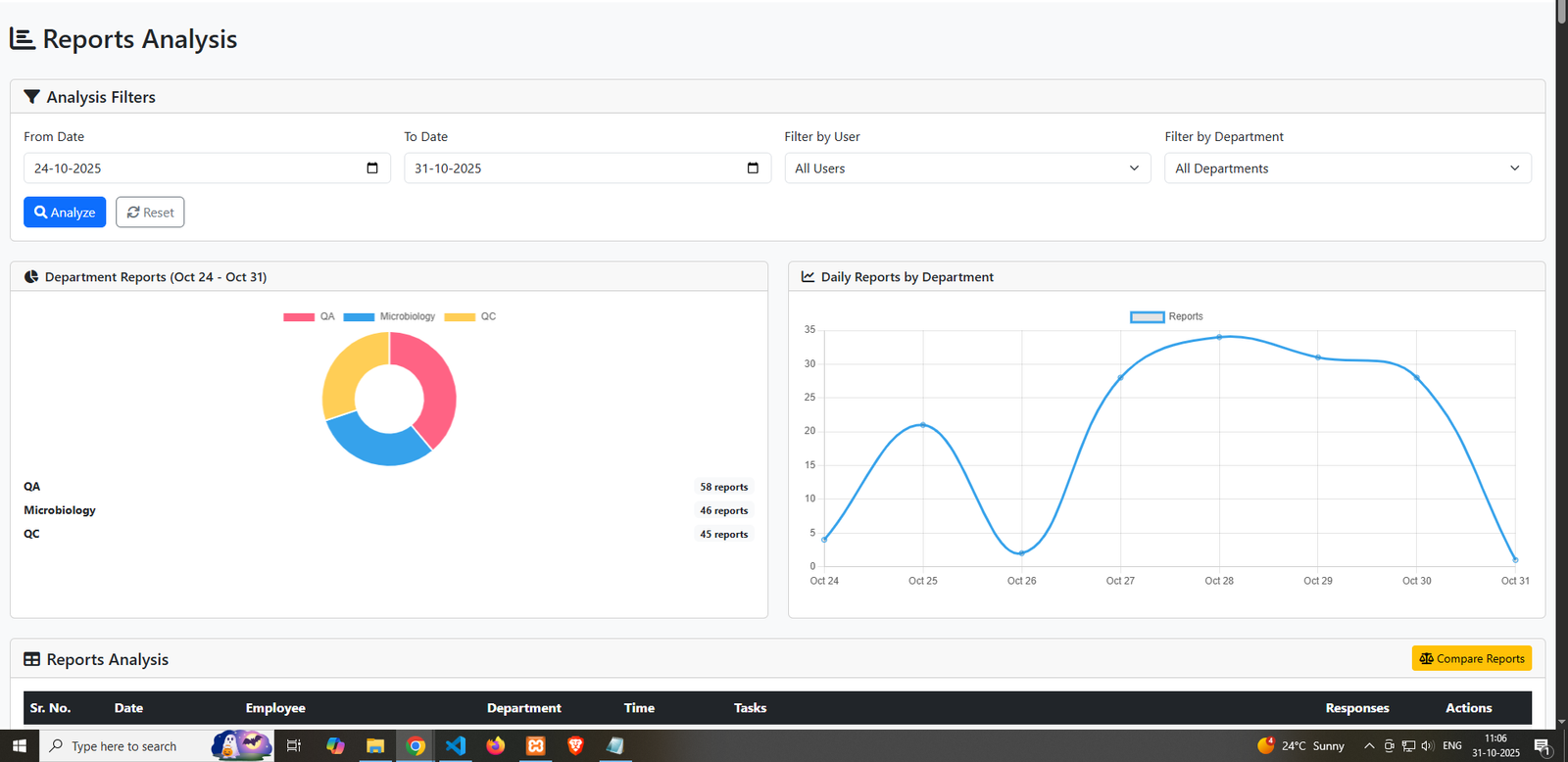The image size is (1568, 762).
Task: Click the Sr. No. column header
Action: tap(50, 708)
